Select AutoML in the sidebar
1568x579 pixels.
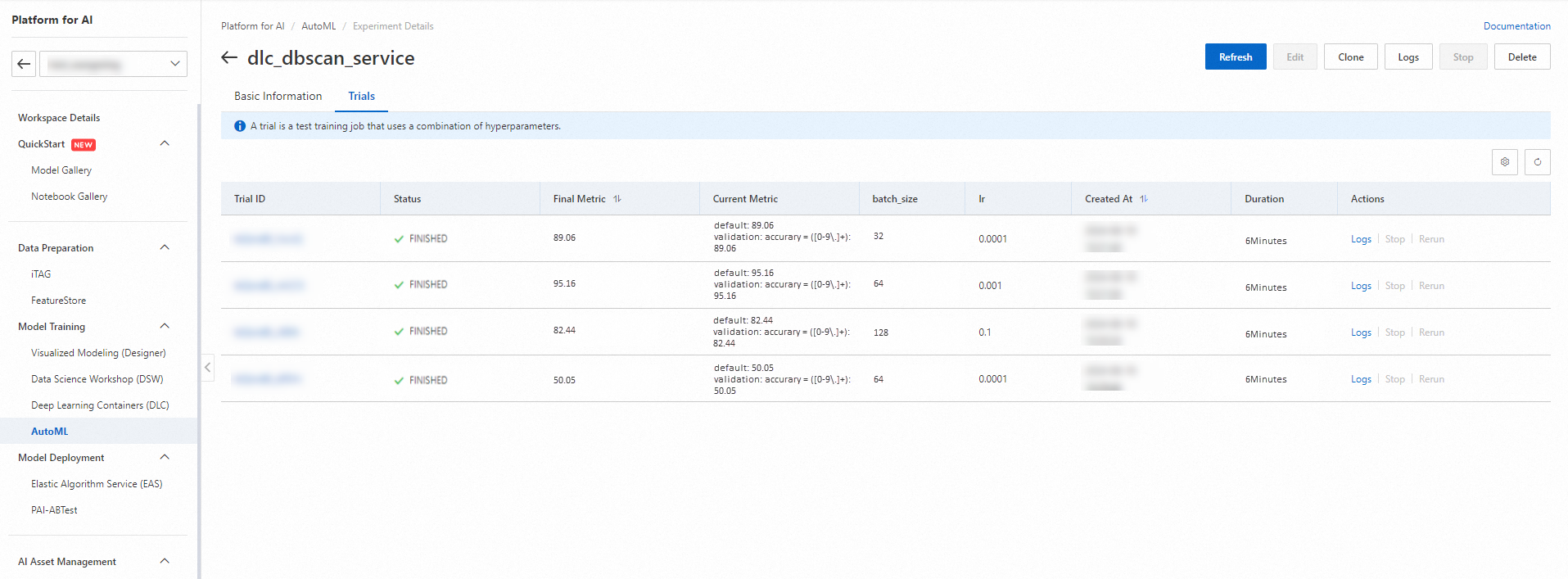click(49, 432)
